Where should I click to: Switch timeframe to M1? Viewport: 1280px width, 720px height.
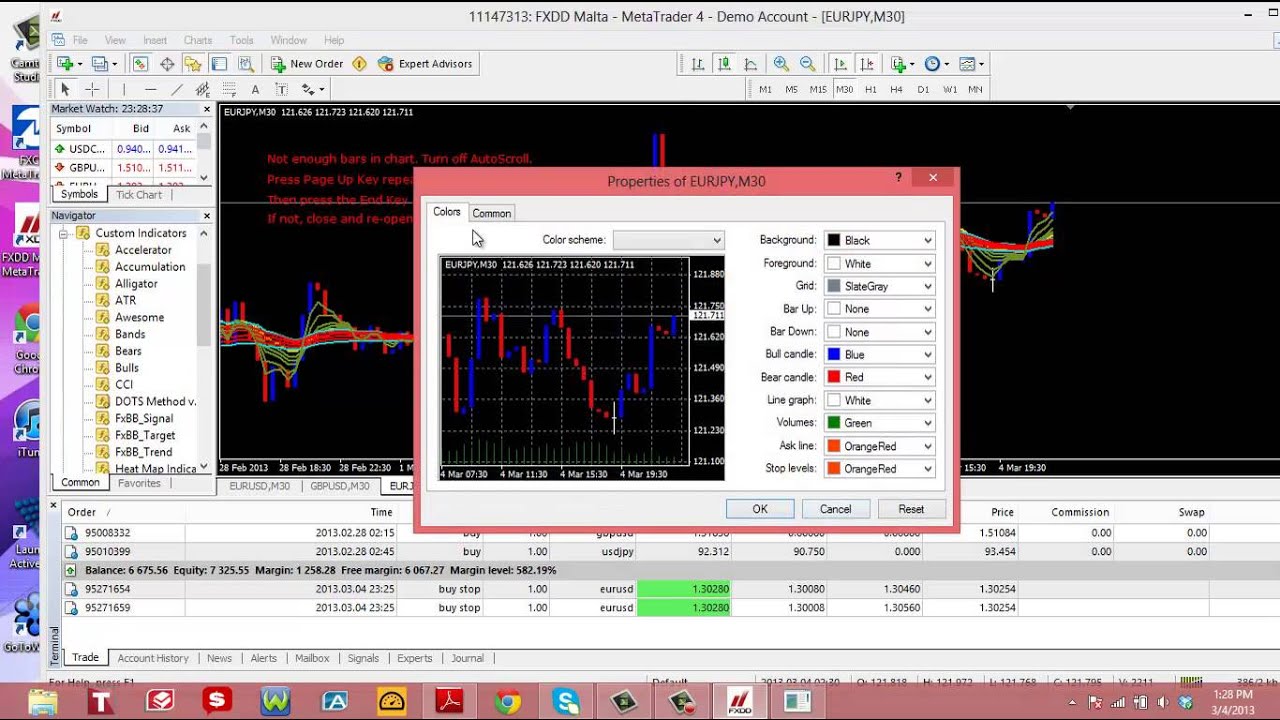tap(765, 89)
